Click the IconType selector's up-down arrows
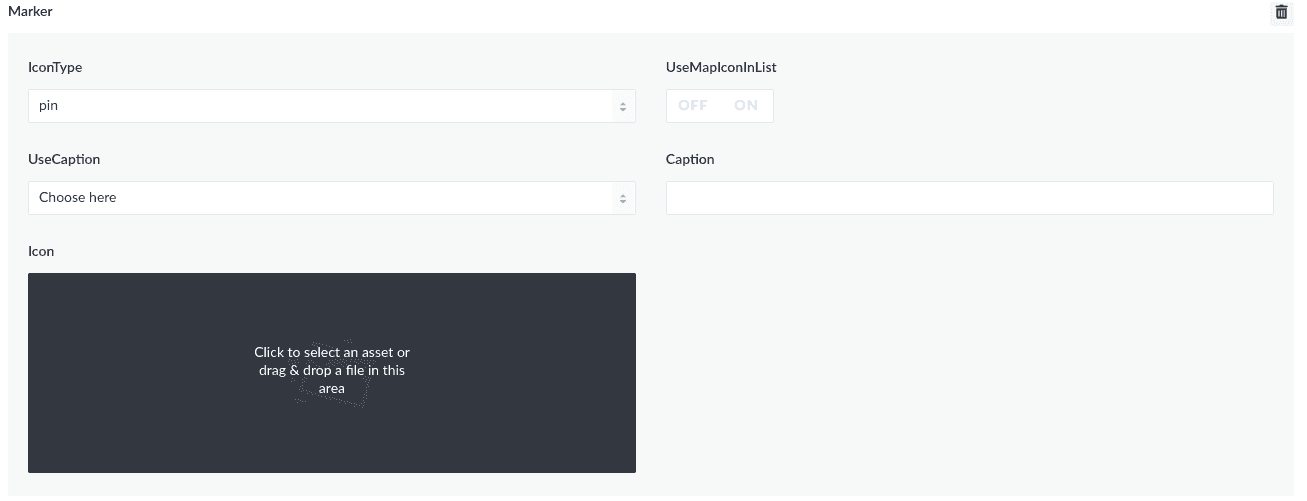 tap(623, 106)
